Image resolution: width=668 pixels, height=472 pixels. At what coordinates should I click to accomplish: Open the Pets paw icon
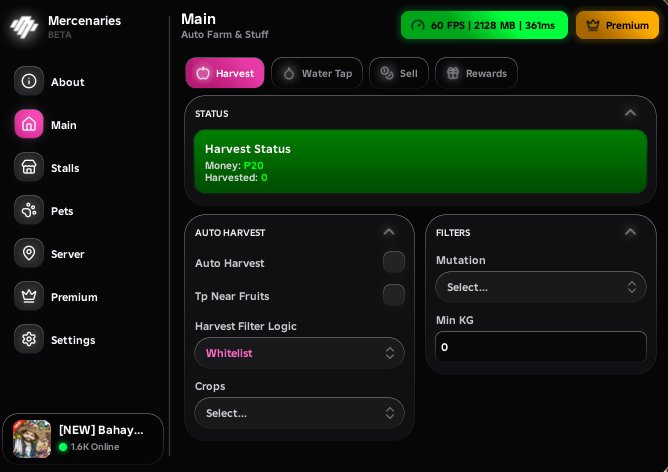pos(29,210)
